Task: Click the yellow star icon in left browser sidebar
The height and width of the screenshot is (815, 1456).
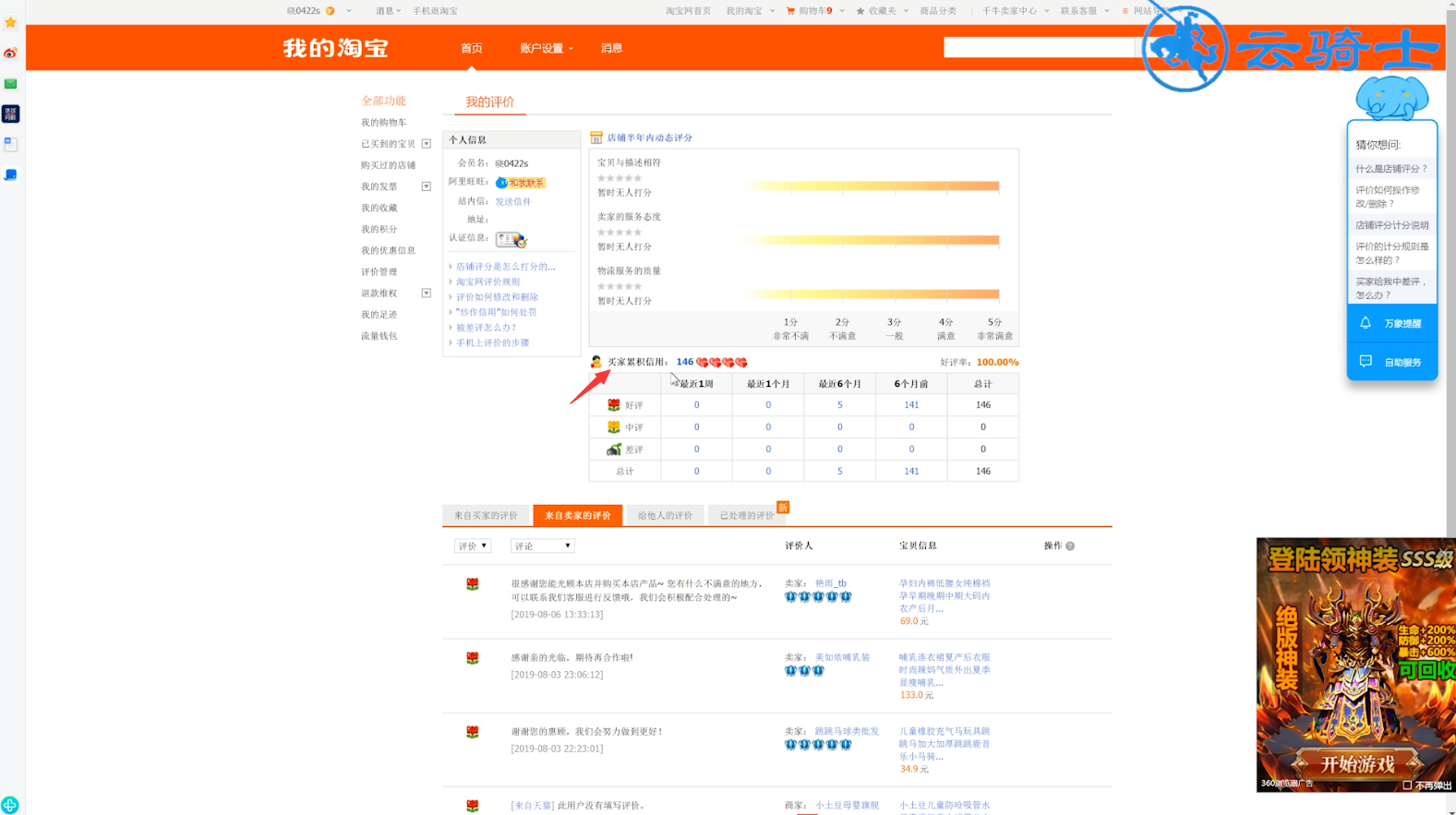Action: coord(11,22)
